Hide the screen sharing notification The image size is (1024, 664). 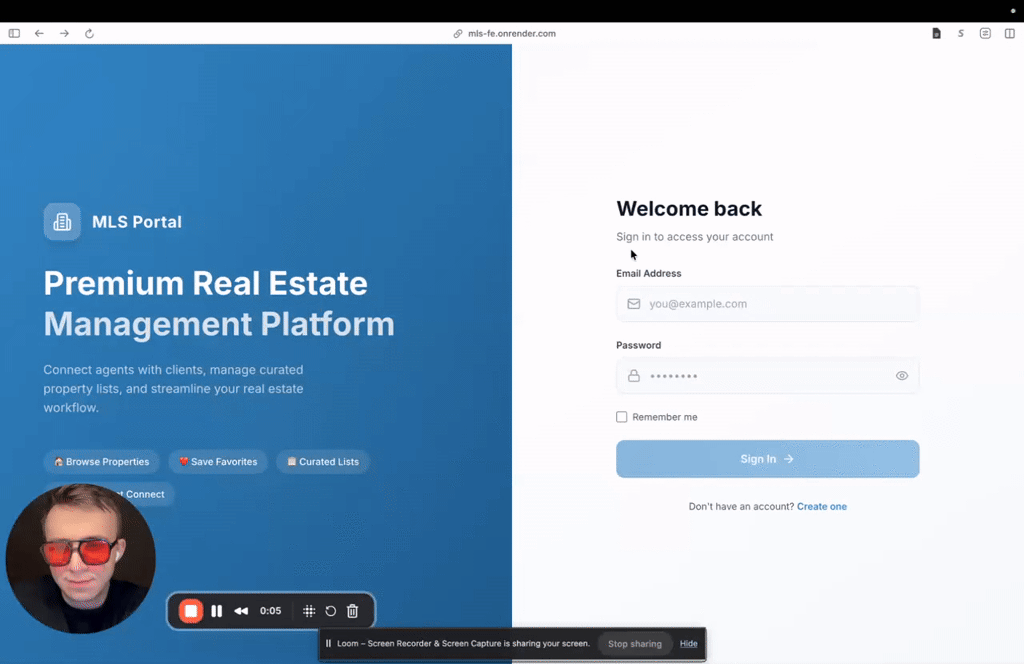tap(688, 643)
